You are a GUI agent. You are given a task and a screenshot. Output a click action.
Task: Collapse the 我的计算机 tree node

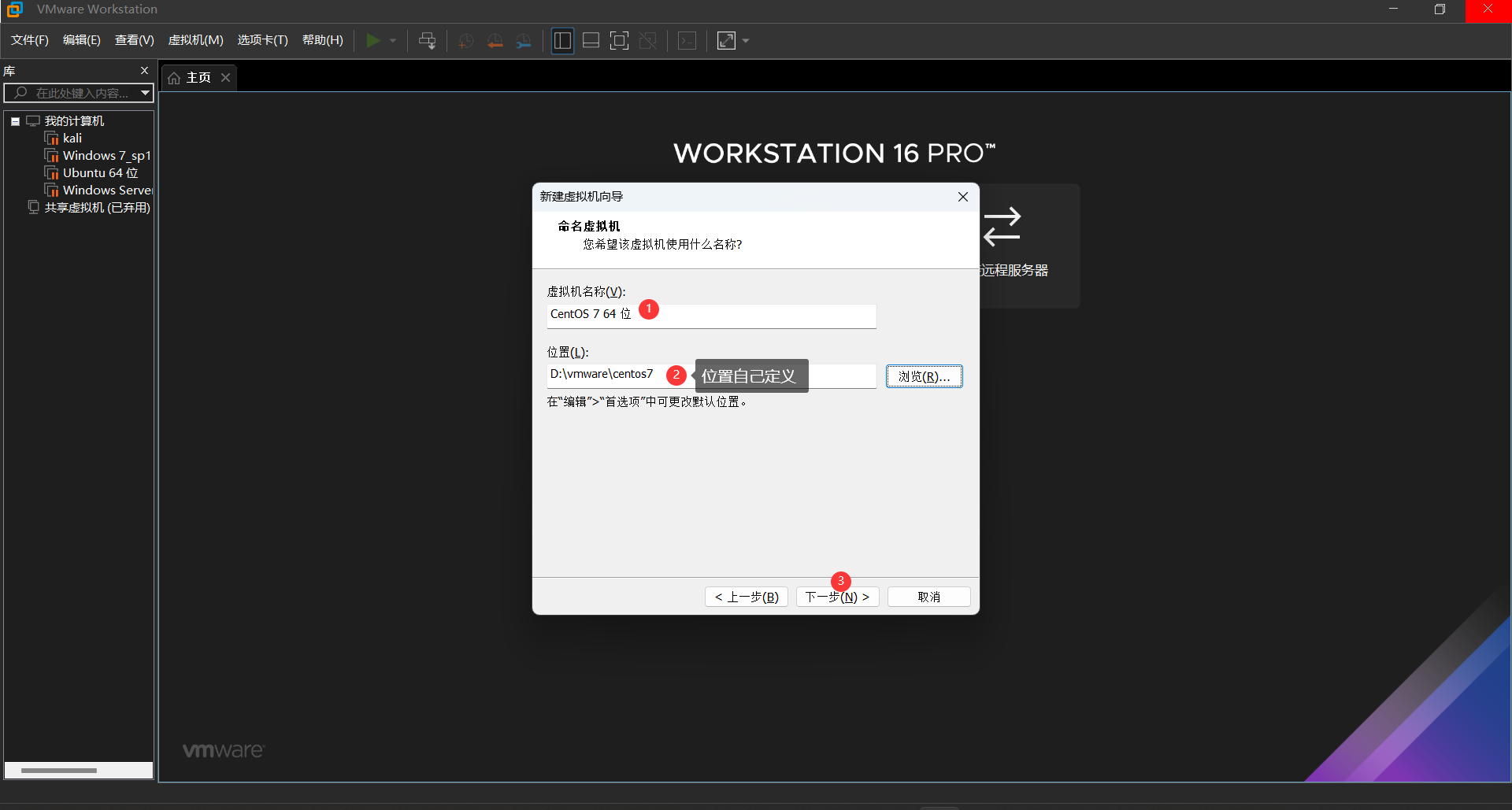click(15, 121)
